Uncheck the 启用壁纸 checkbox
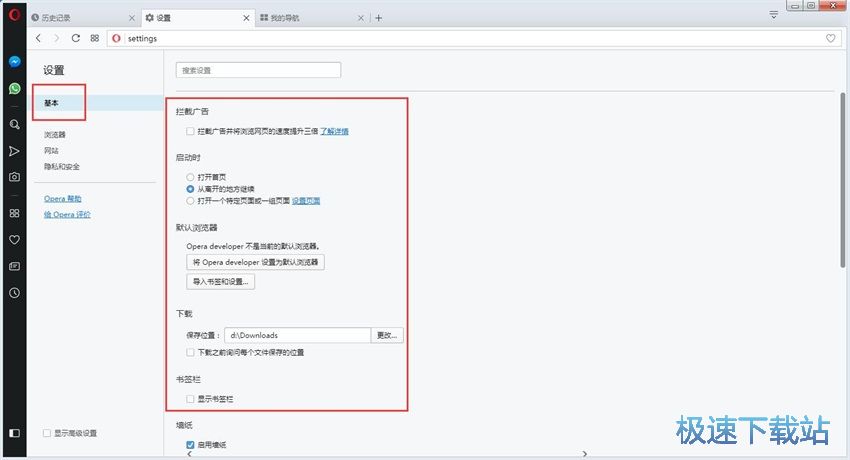Image resolution: width=850 pixels, height=460 pixels. 190,445
